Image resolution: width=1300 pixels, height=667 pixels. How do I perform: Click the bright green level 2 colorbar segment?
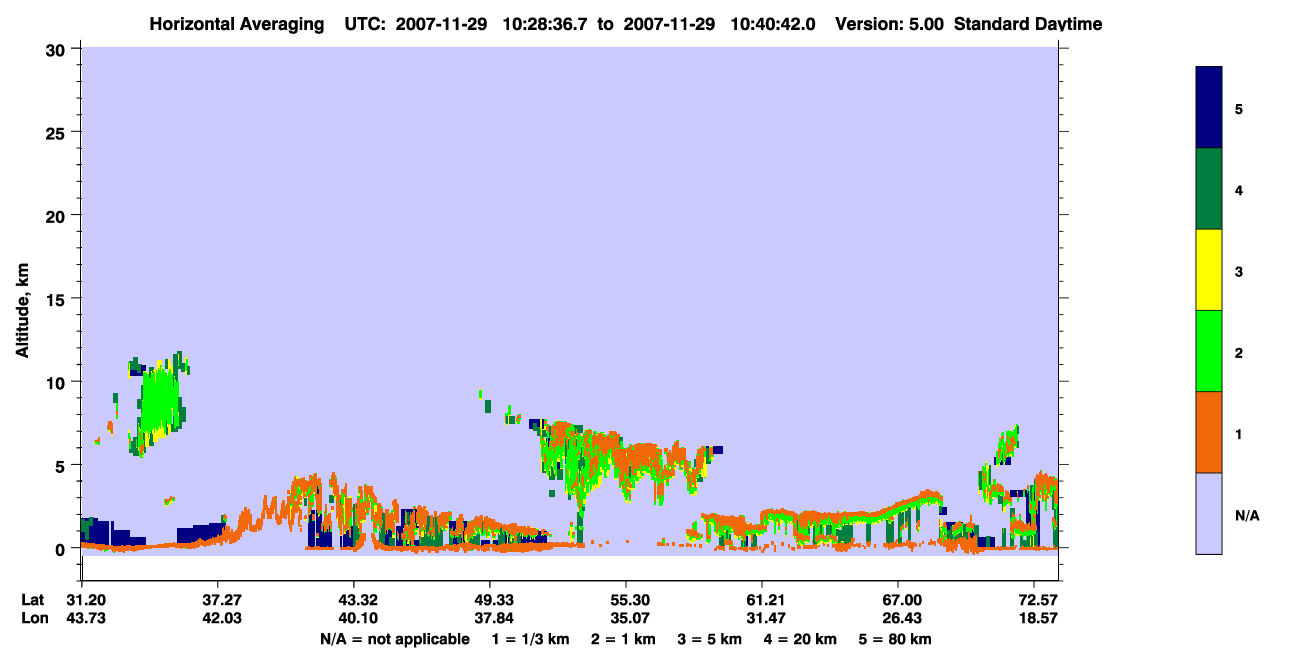click(1209, 351)
